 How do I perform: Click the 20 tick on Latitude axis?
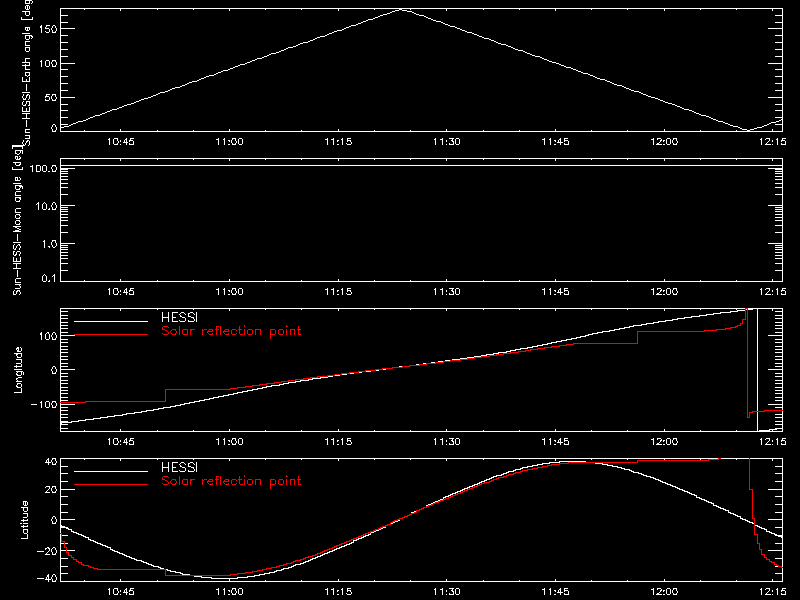click(x=51, y=490)
